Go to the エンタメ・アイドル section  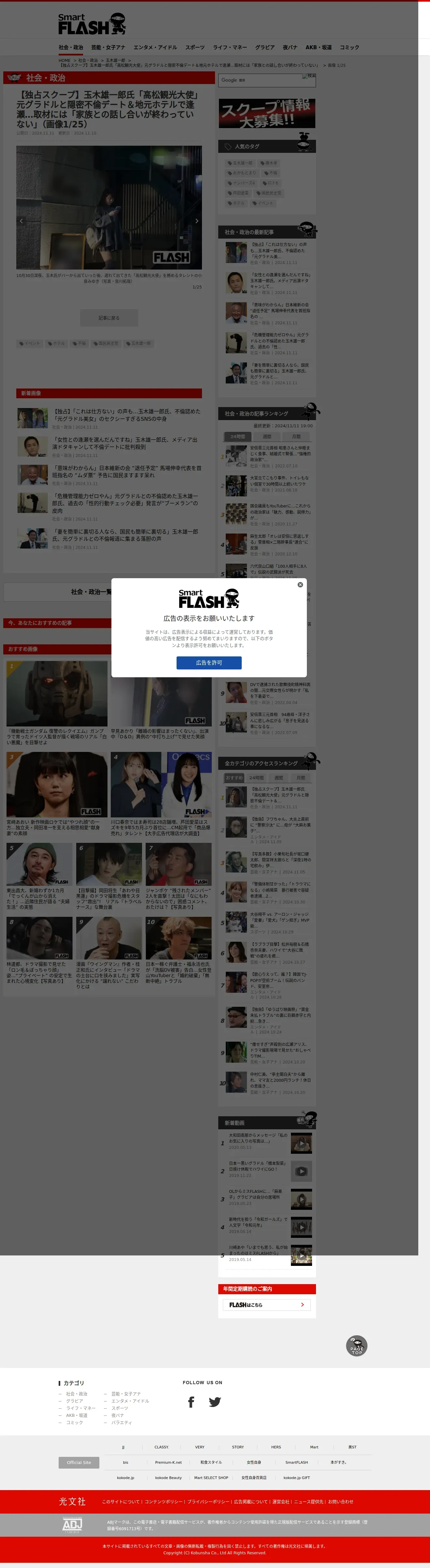[x=155, y=48]
